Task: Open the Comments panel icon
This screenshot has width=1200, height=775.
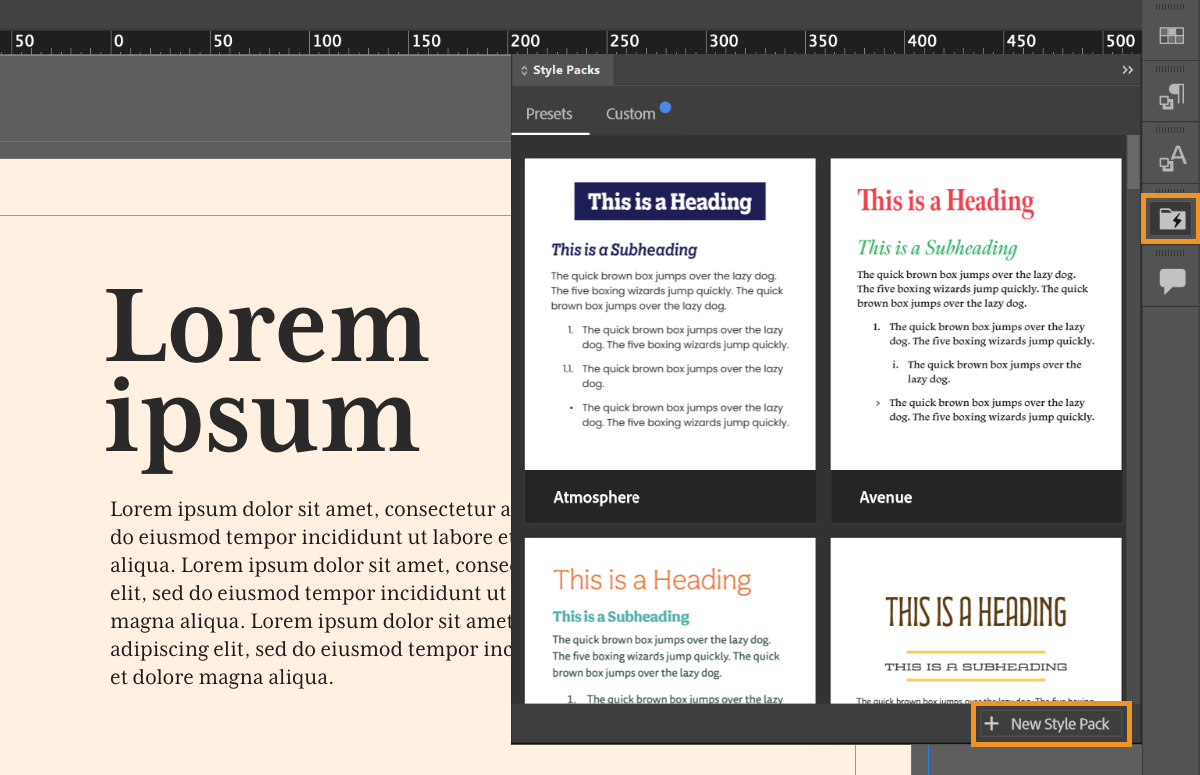Action: point(1171,281)
